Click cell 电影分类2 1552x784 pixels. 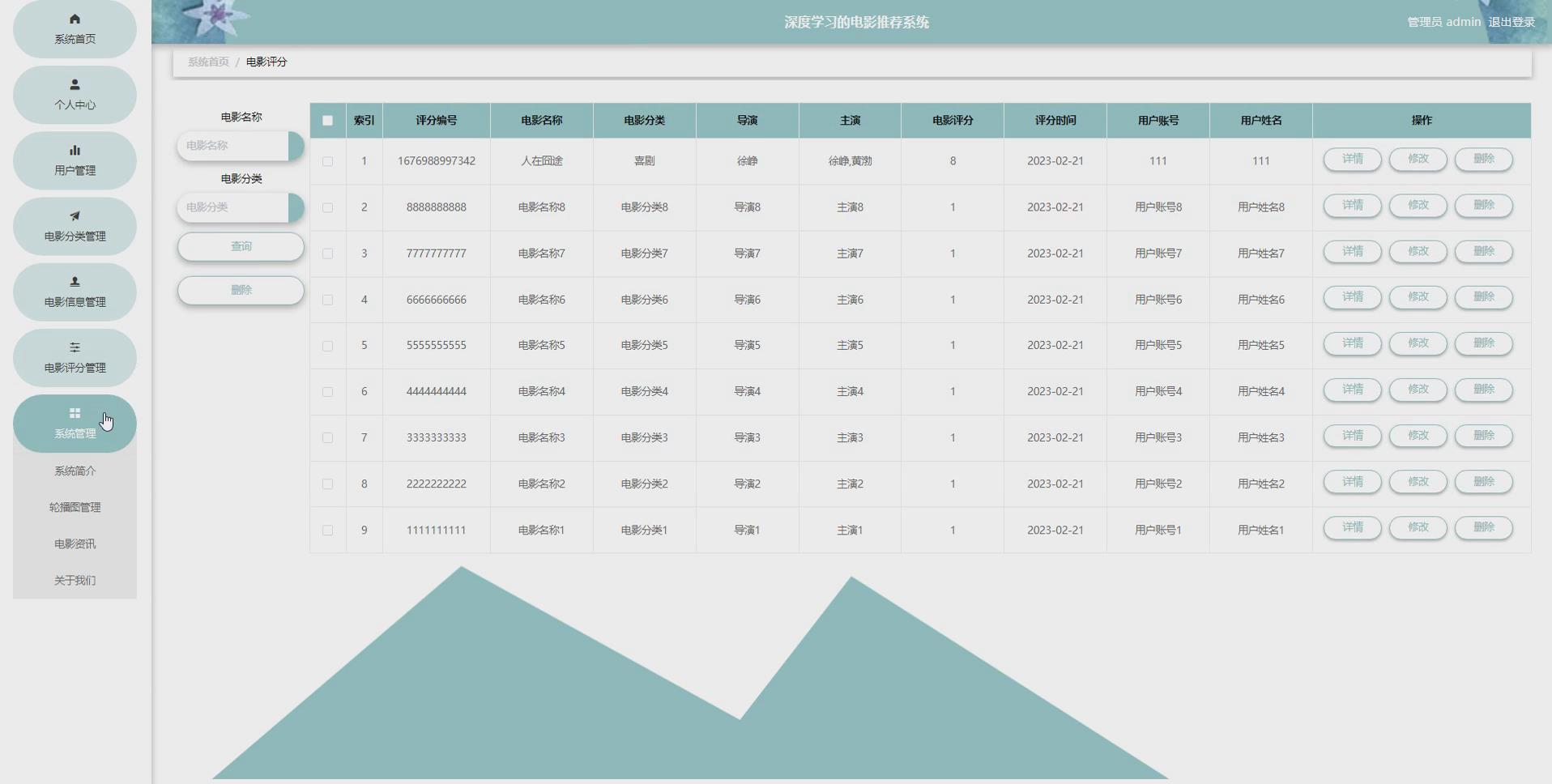[644, 484]
